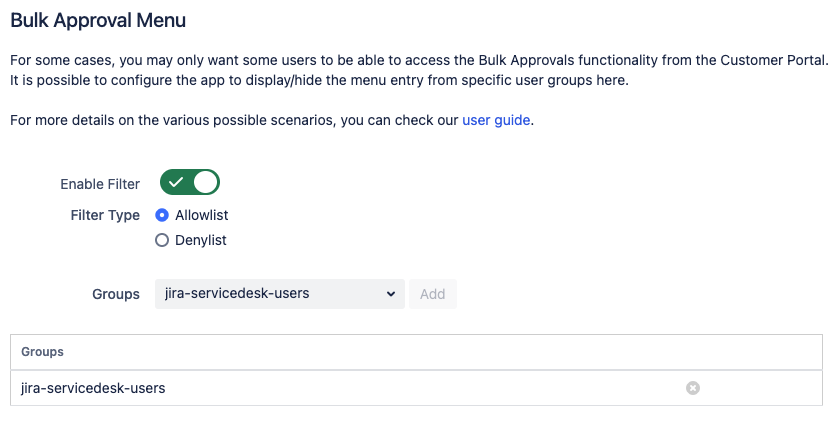The image size is (838, 423).
Task: Click the Enable Filter label
Action: coord(100,184)
